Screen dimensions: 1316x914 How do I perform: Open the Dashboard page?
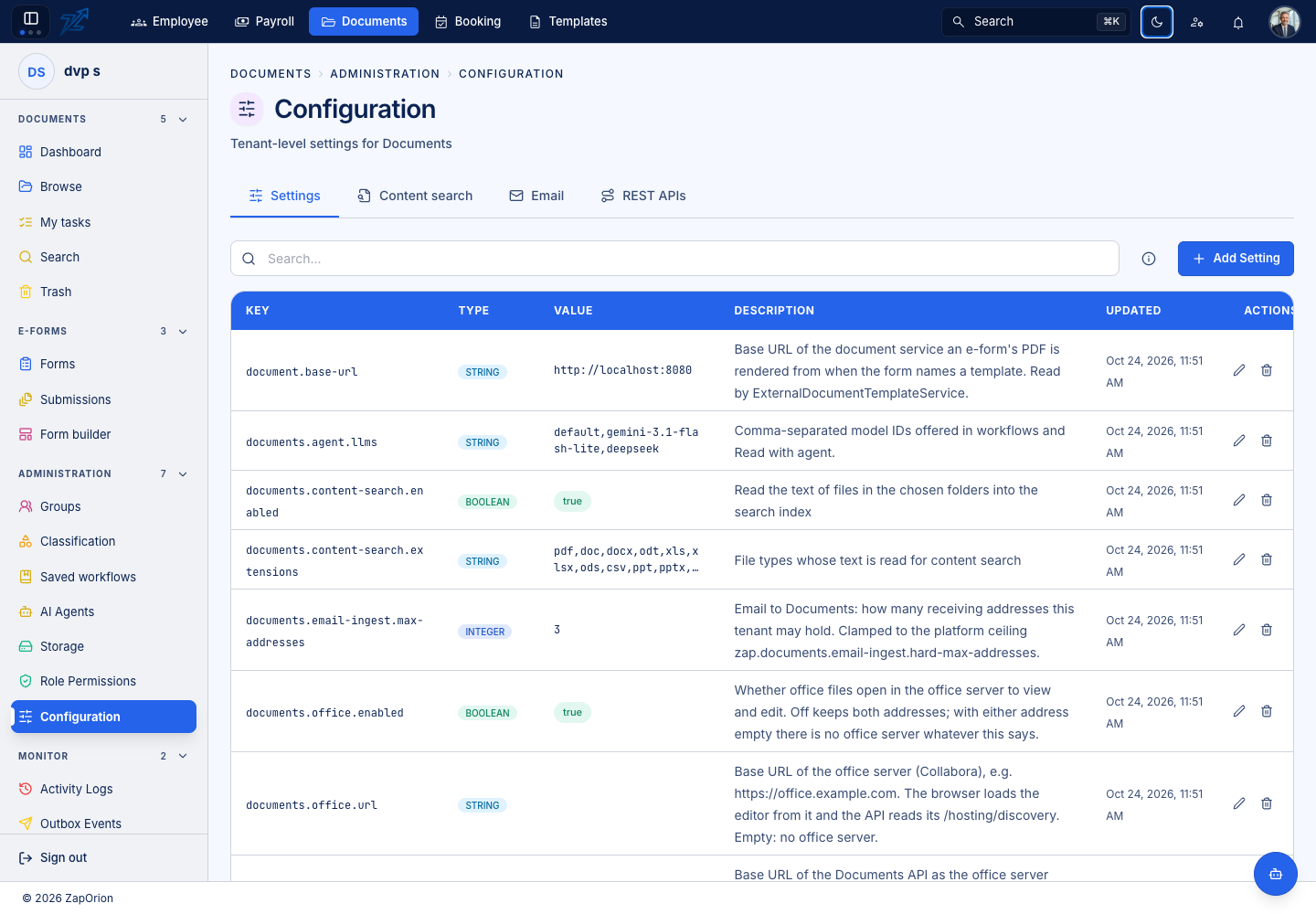coord(103,152)
